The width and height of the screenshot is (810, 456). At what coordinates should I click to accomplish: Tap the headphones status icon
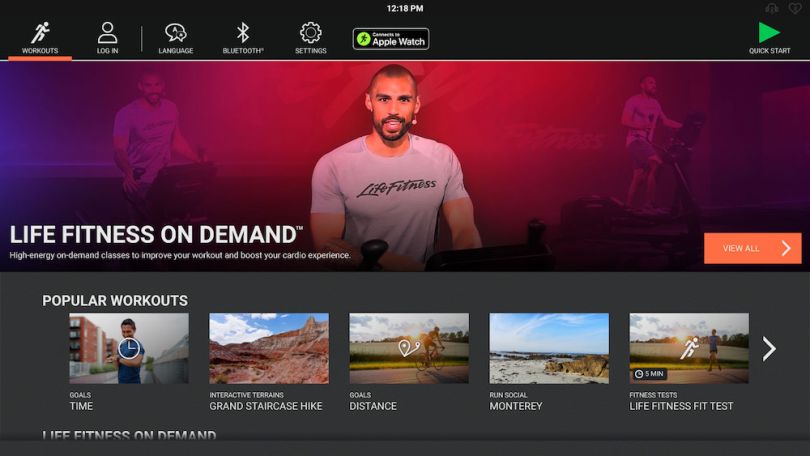771,8
